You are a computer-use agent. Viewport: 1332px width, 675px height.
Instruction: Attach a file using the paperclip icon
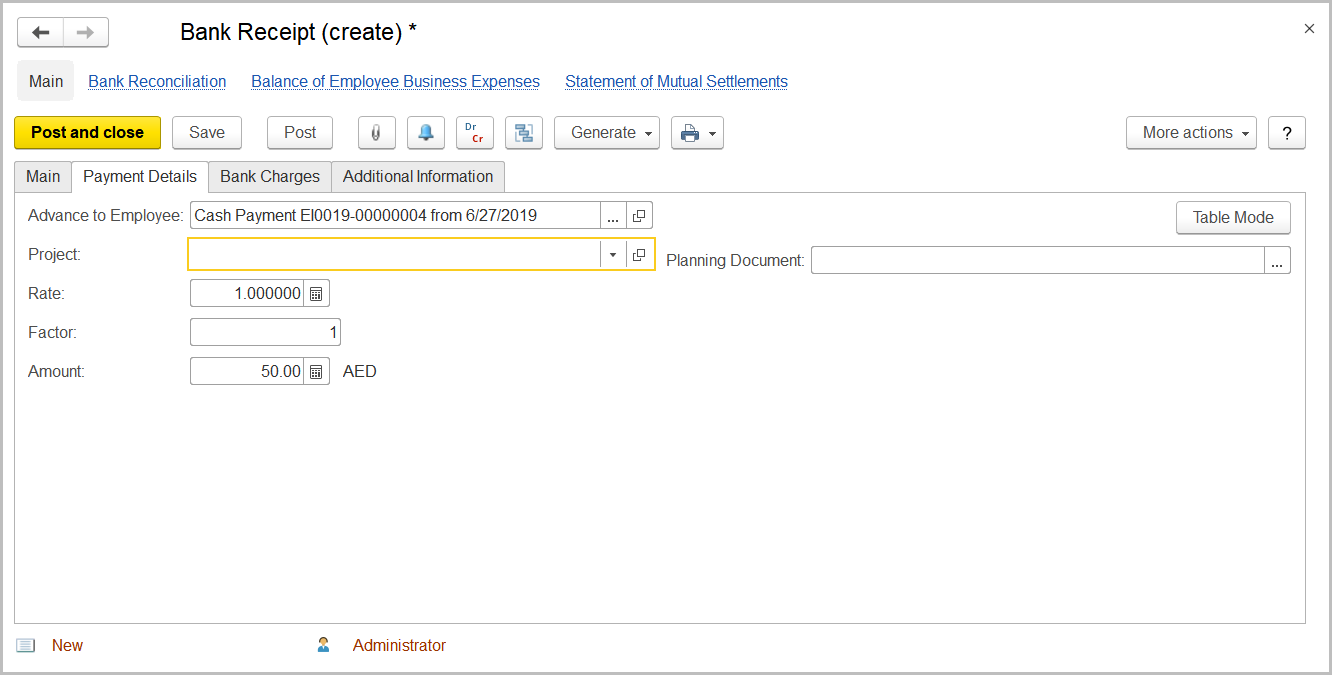[x=377, y=132]
